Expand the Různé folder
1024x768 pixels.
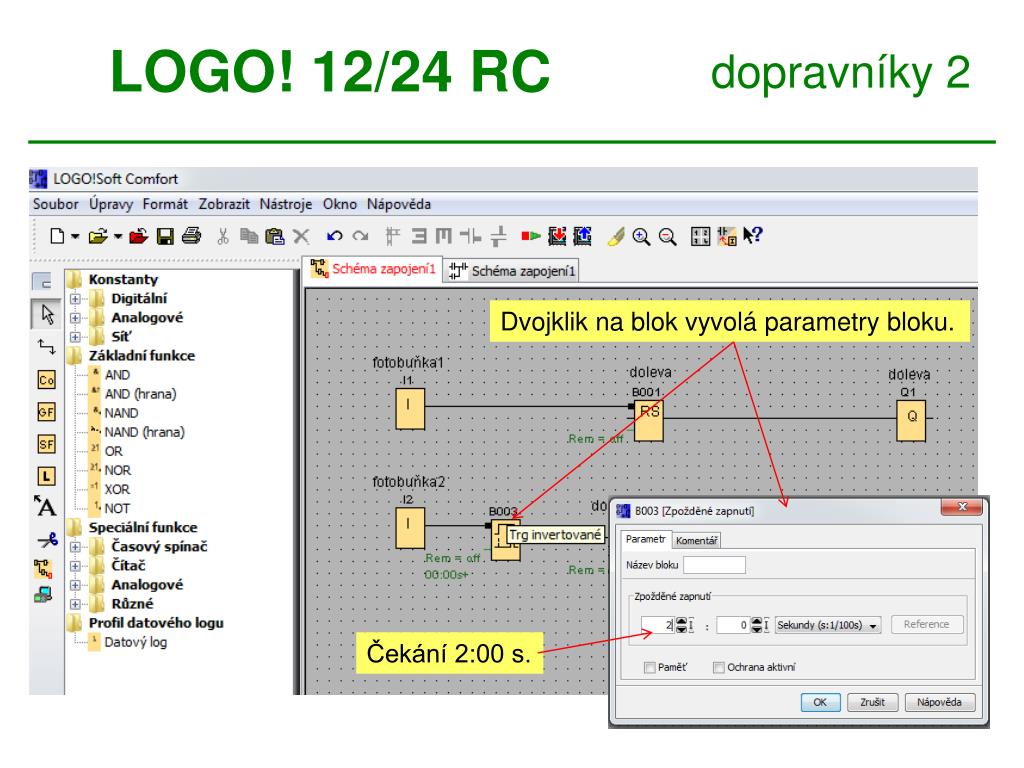coord(75,604)
